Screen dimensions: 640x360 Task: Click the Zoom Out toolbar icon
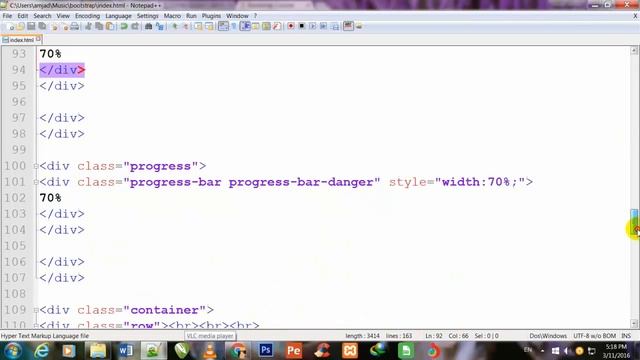pyautogui.click(x=185, y=27)
